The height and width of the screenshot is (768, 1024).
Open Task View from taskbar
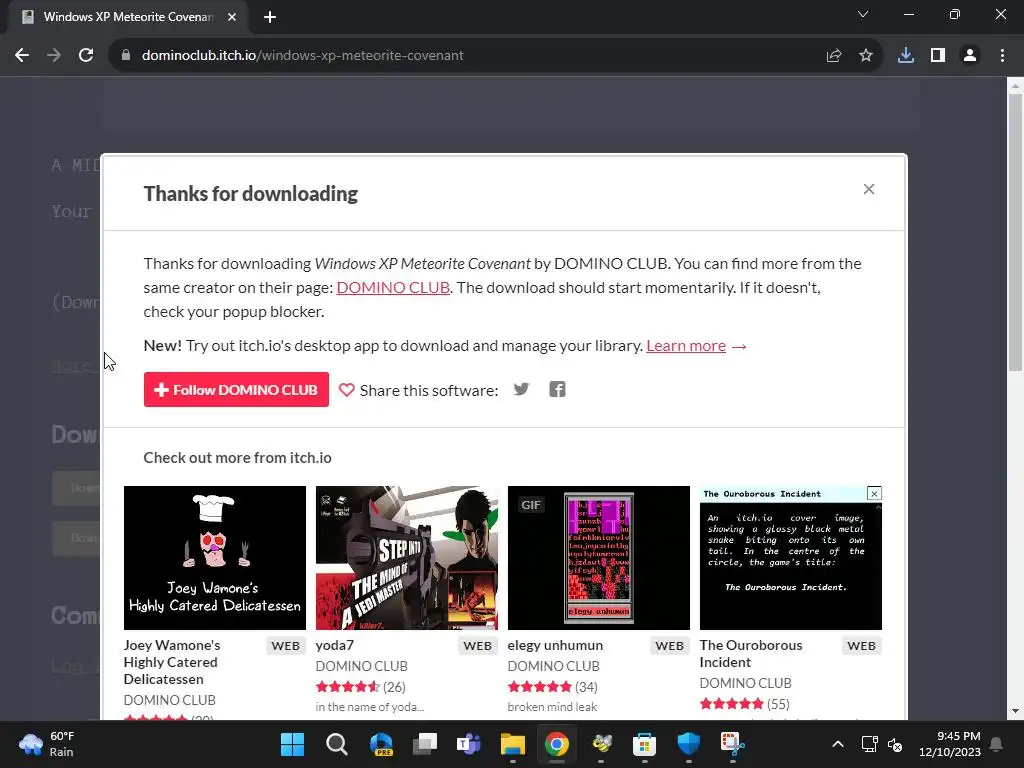[x=424, y=744]
